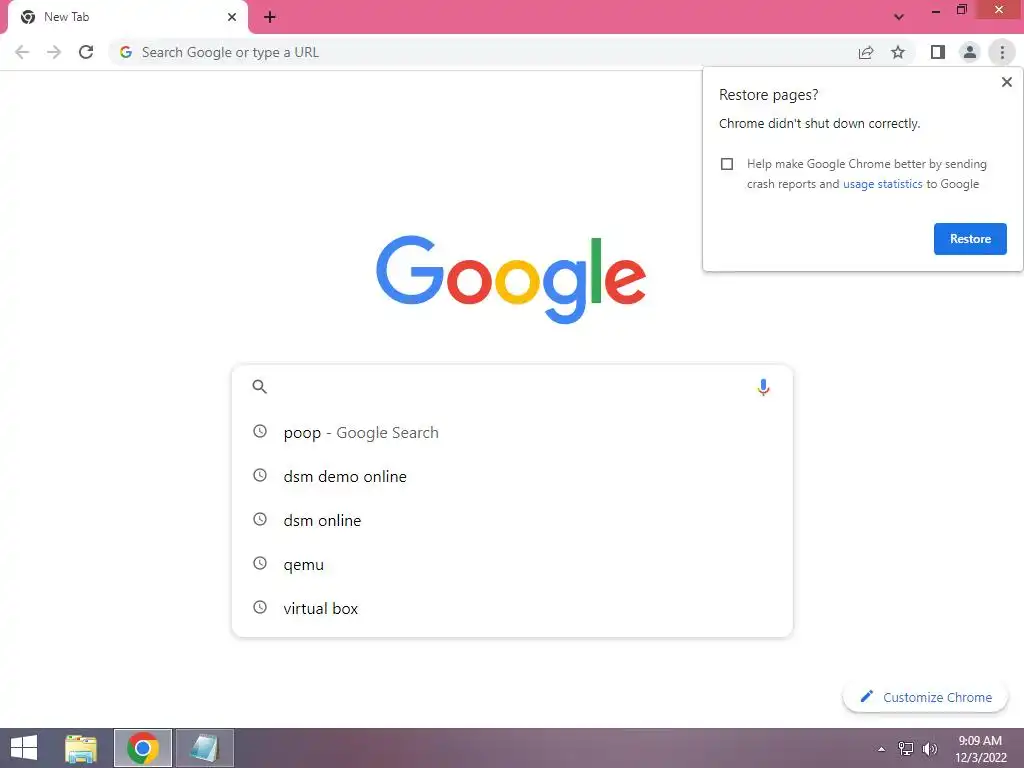Show hidden system tray icons

click(881, 749)
